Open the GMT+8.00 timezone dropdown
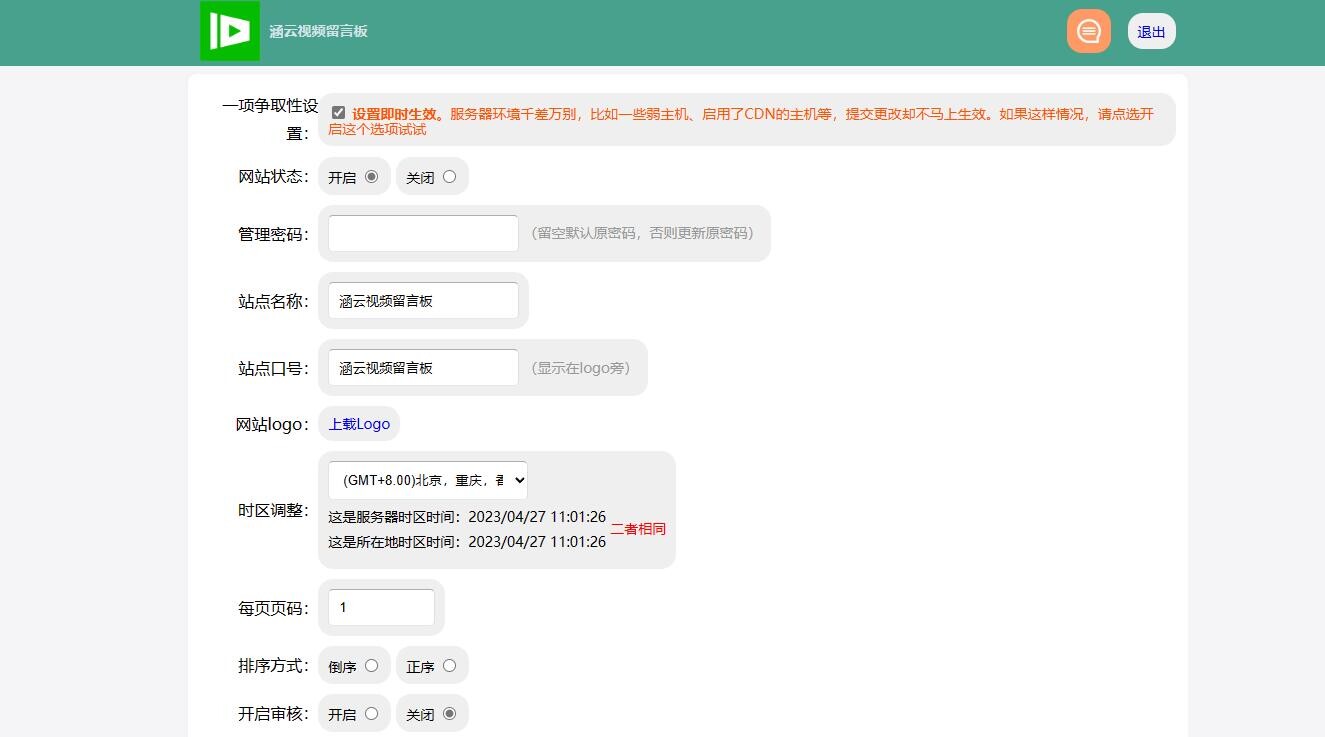The width and height of the screenshot is (1325, 737). (427, 480)
